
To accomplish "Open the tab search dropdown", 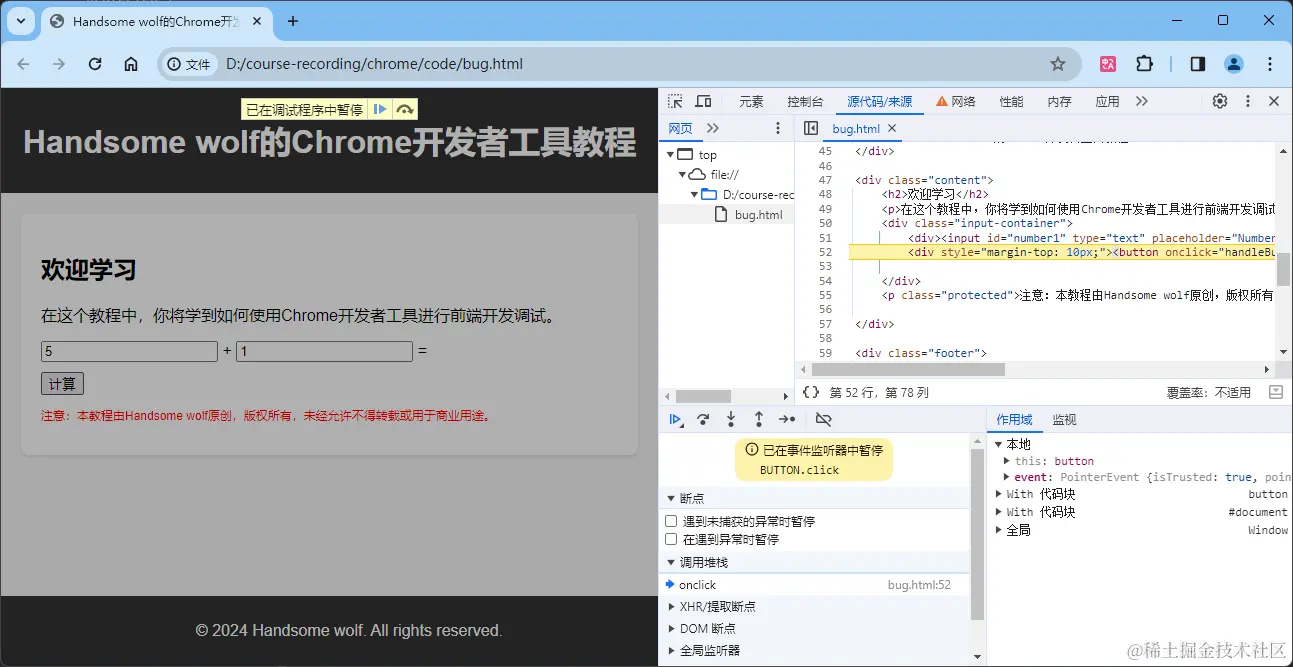I will (21, 21).
